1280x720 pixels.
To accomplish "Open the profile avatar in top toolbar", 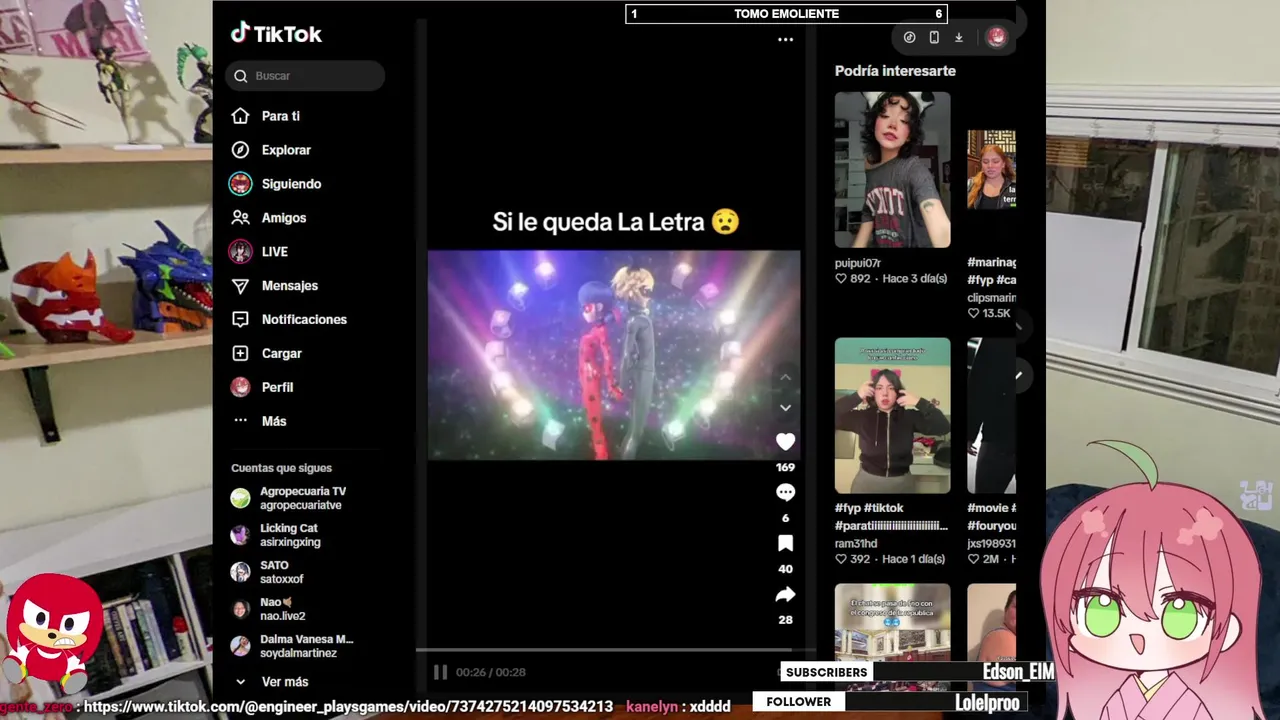I will pyautogui.click(x=996, y=37).
